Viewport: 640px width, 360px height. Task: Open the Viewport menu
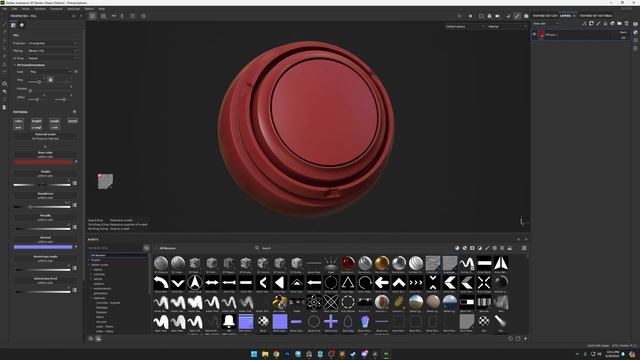(x=56, y=9)
